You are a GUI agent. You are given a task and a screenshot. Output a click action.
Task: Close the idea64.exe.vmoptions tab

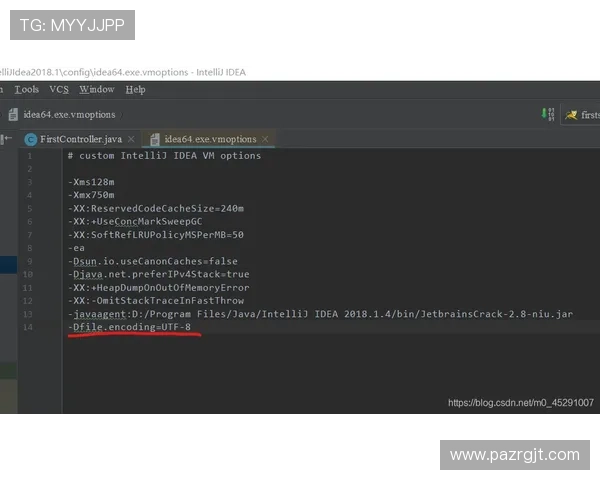(x=265, y=139)
